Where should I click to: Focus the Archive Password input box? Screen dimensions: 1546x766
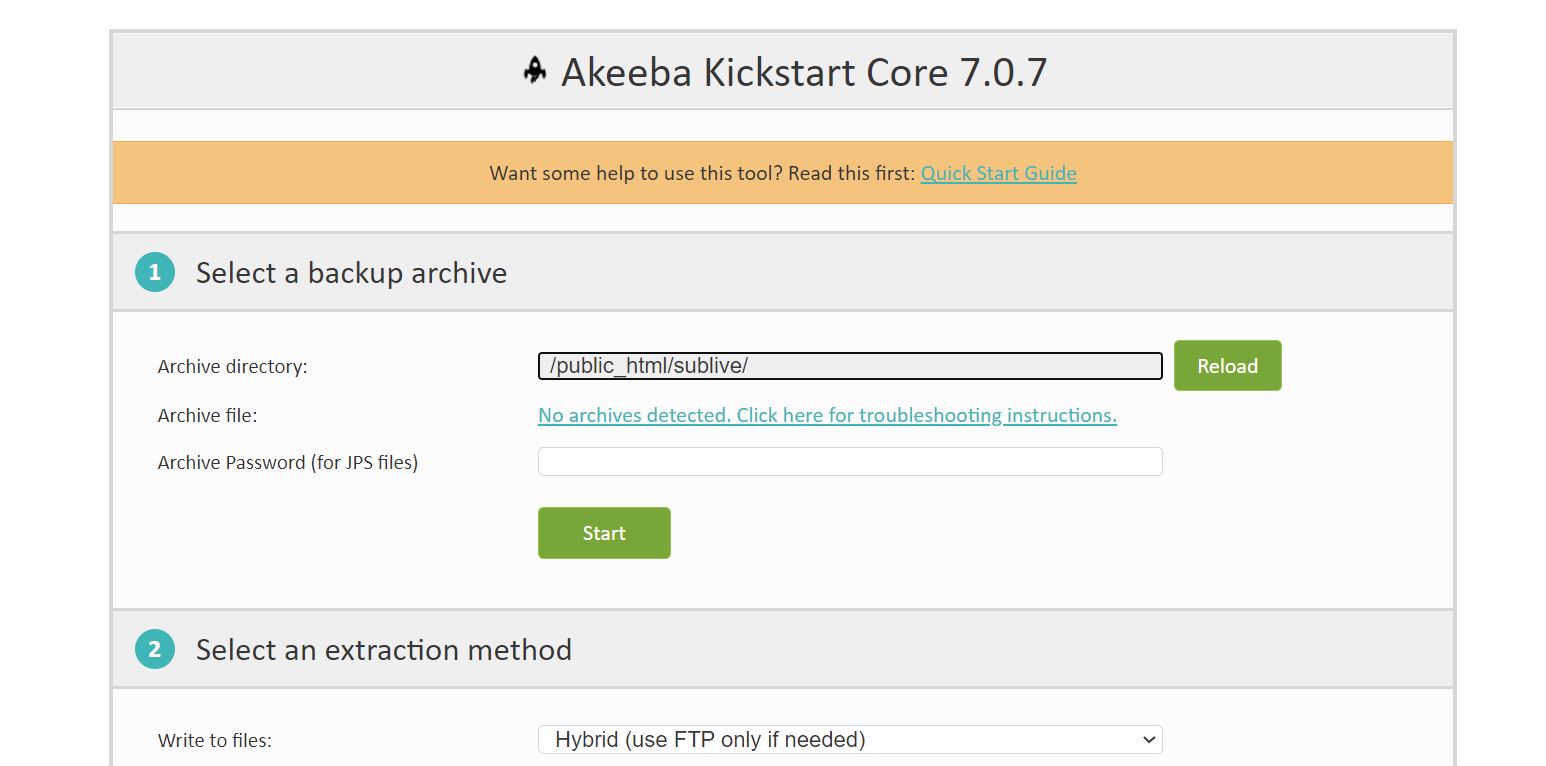[850, 461]
